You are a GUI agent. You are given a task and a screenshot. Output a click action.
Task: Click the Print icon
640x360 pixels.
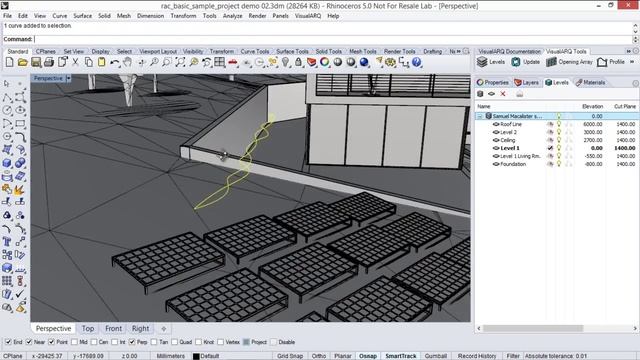click(49, 62)
